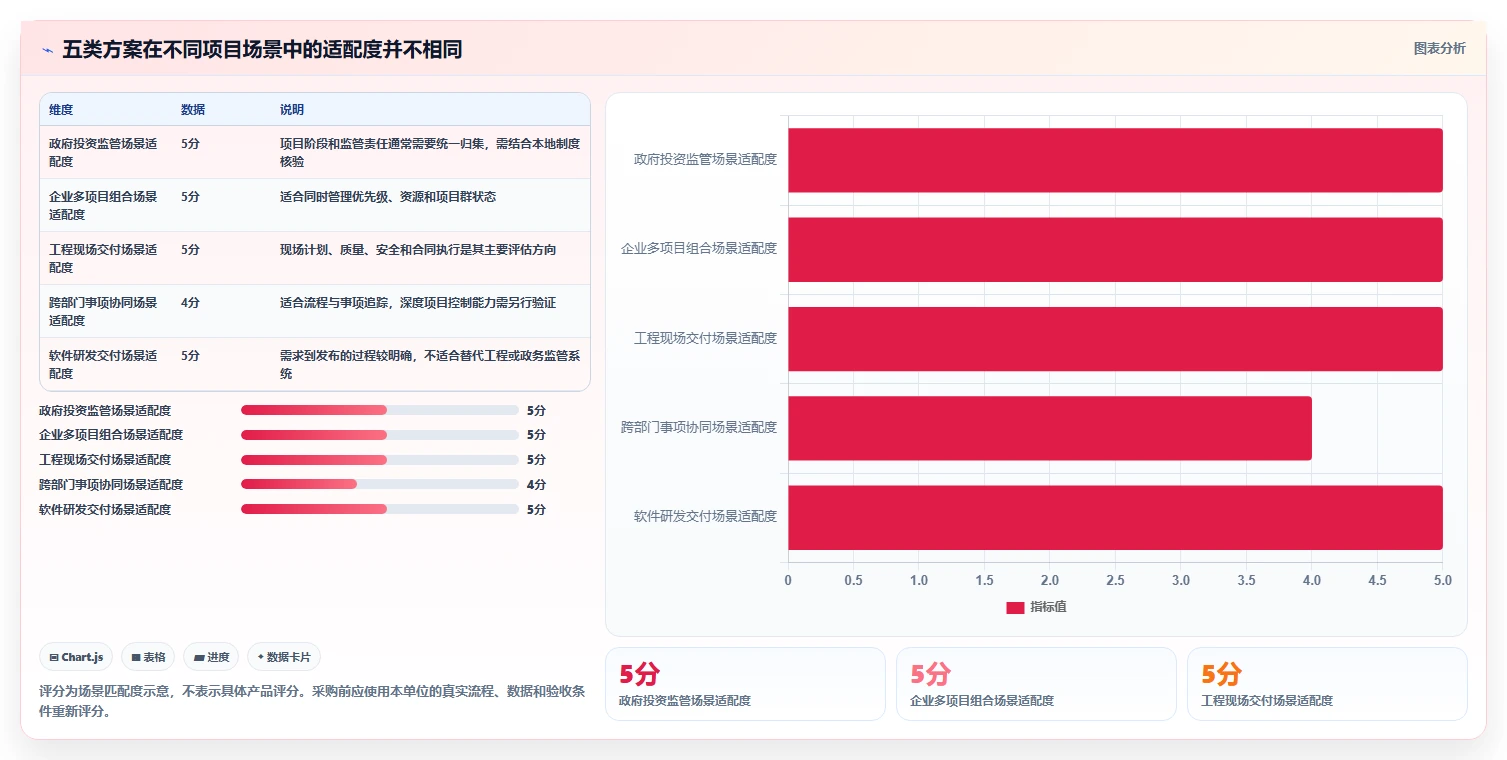Image resolution: width=1507 pixels, height=760 pixels.
Task: Click the 4分 score in the table
Action: click(190, 303)
